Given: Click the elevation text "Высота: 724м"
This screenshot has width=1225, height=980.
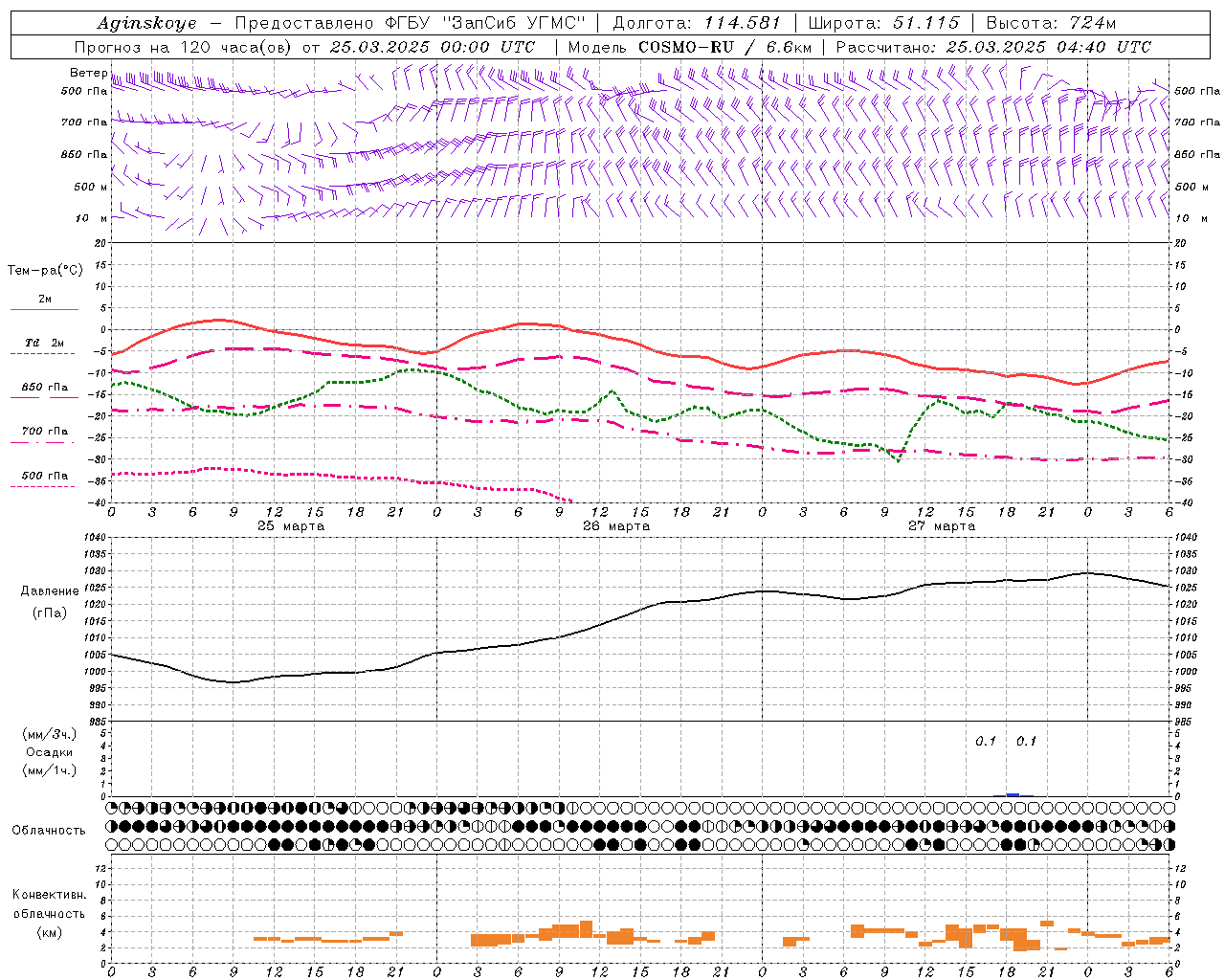Looking at the screenshot, I should tap(1051, 24).
